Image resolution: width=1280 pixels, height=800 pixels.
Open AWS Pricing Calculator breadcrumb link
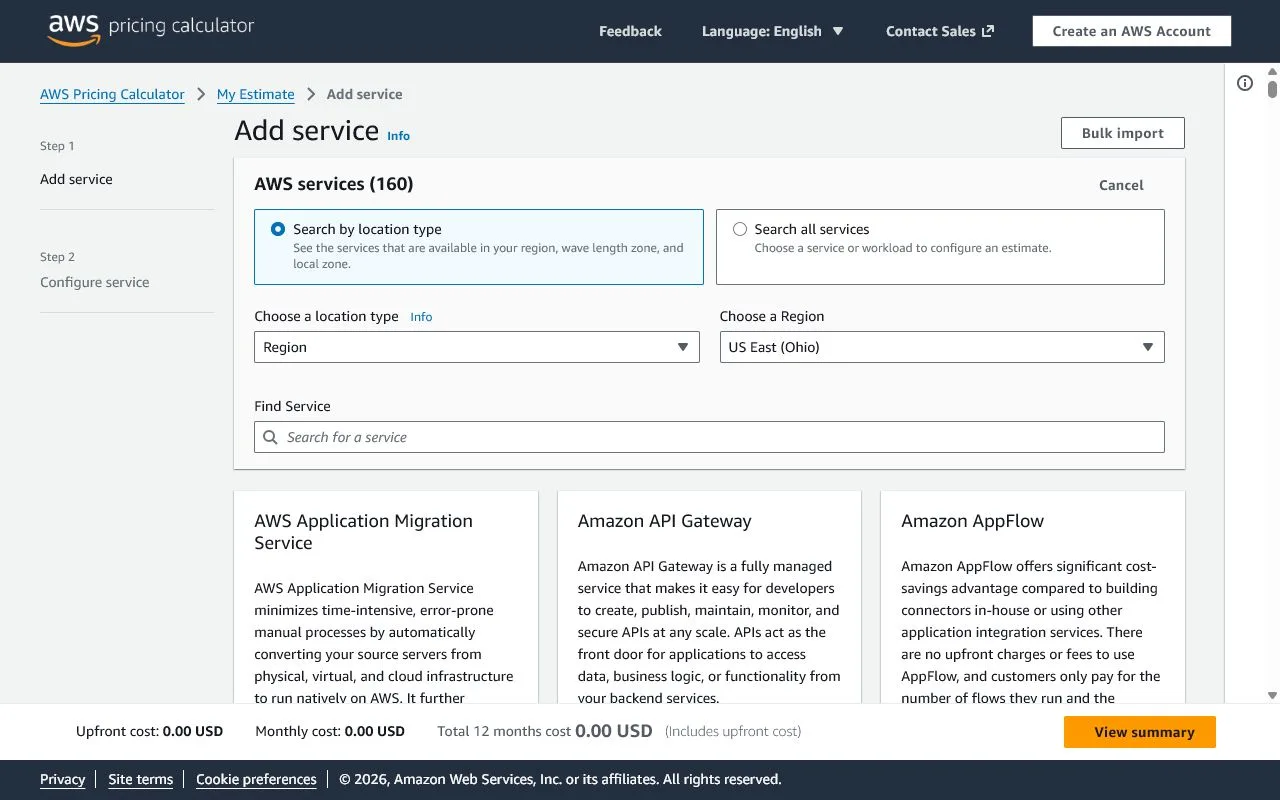(x=112, y=94)
